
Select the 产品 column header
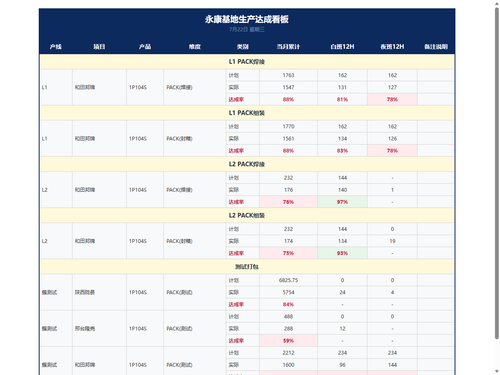(145, 47)
